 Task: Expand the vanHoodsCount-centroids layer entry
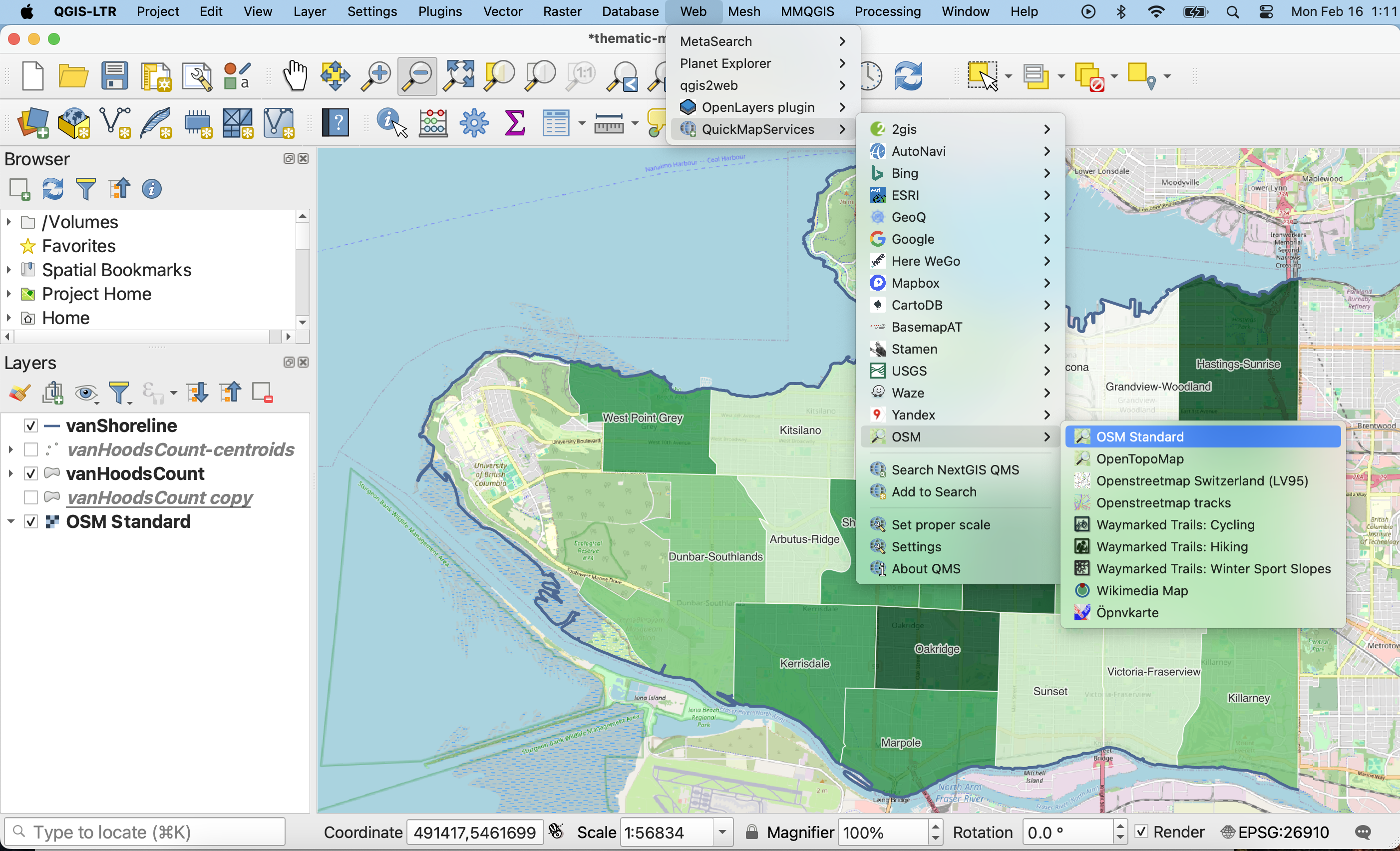point(10,449)
